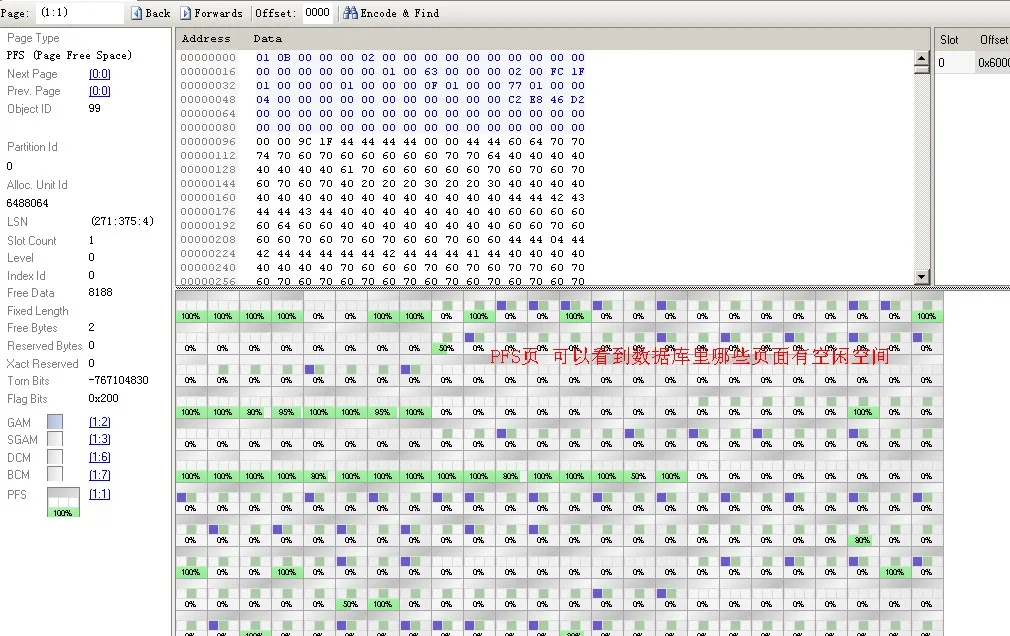Follow the Next Page (0:0) link
Viewport: 1010px width, 636px height.
[99, 74]
